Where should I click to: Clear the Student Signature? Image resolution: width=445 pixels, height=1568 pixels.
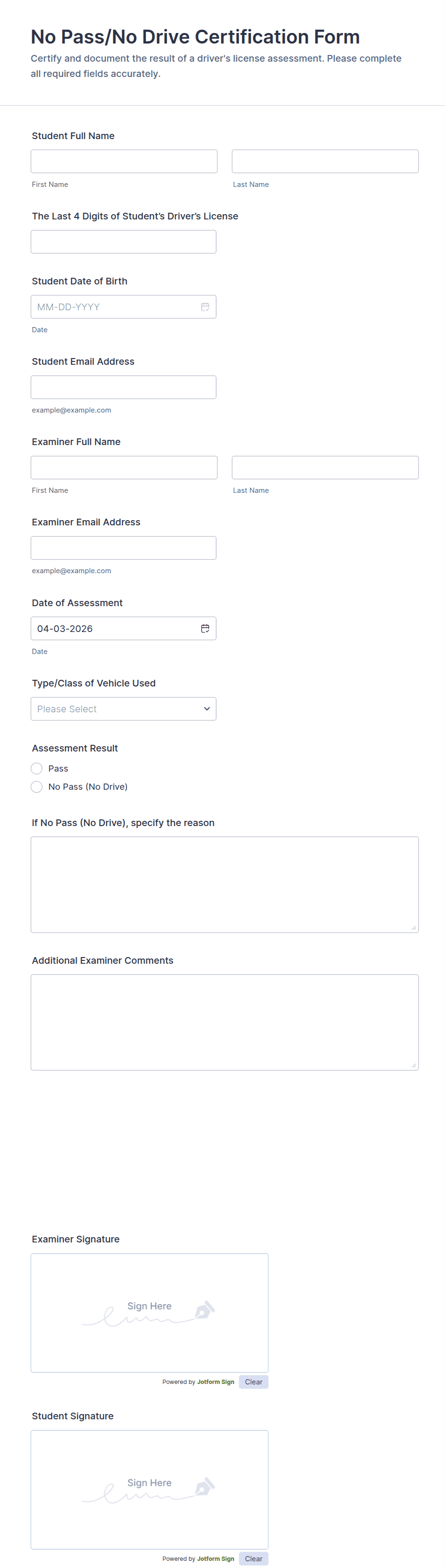253,1558
